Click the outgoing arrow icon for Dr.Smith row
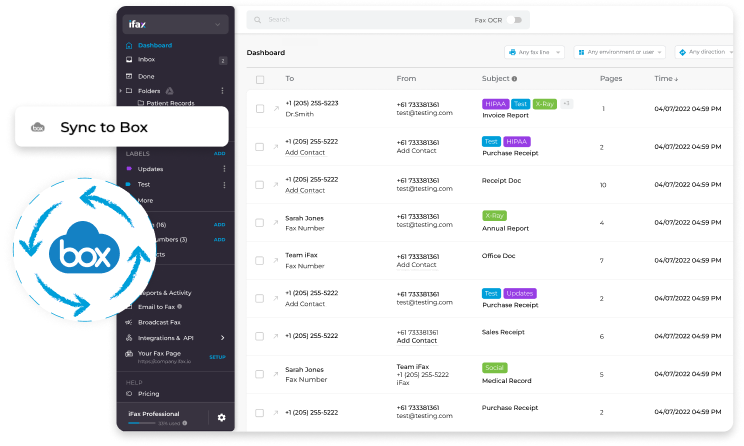Screen dimensions: 744x446 point(276,109)
